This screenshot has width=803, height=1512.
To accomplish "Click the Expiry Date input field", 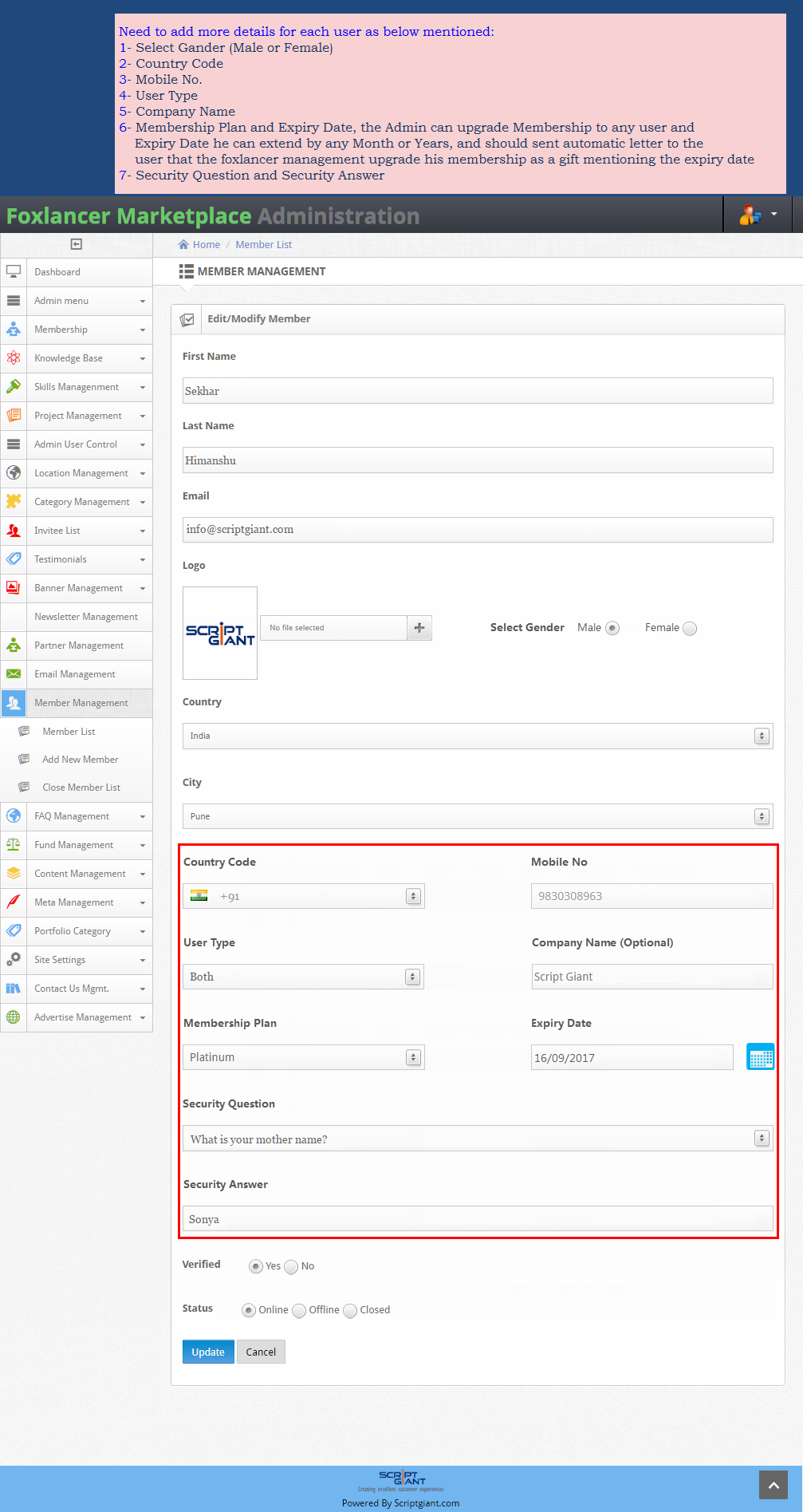I will (x=632, y=1057).
